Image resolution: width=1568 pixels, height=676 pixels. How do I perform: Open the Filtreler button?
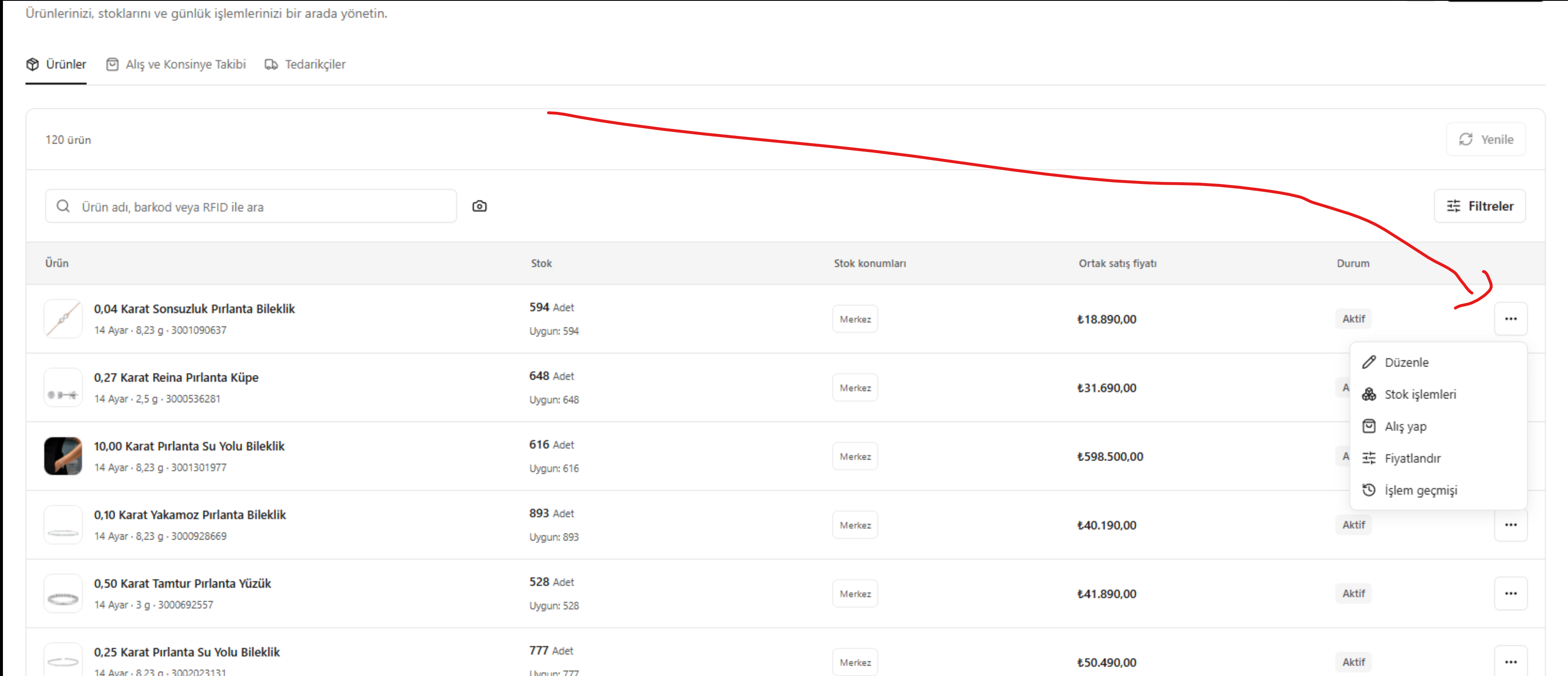1480,207
